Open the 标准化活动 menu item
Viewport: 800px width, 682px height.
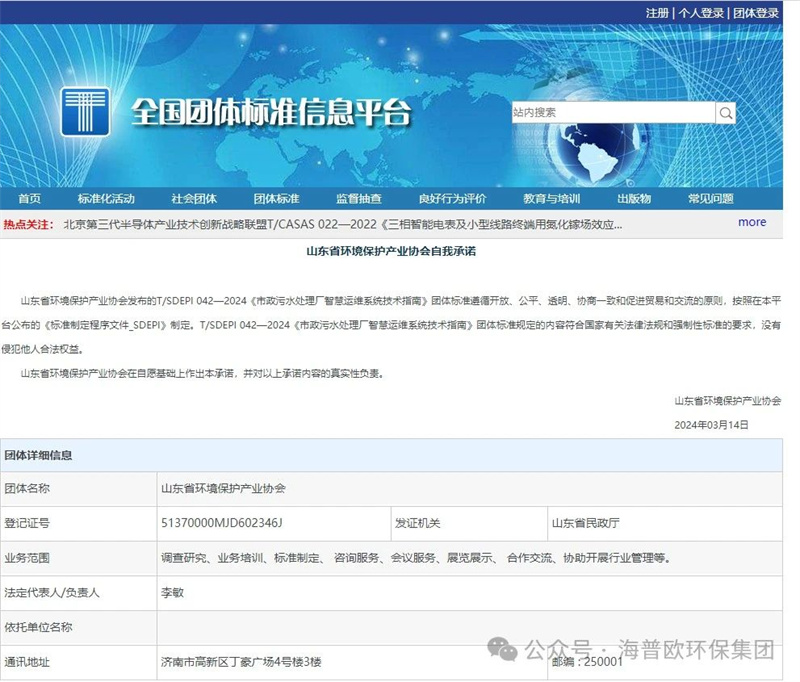pos(106,198)
